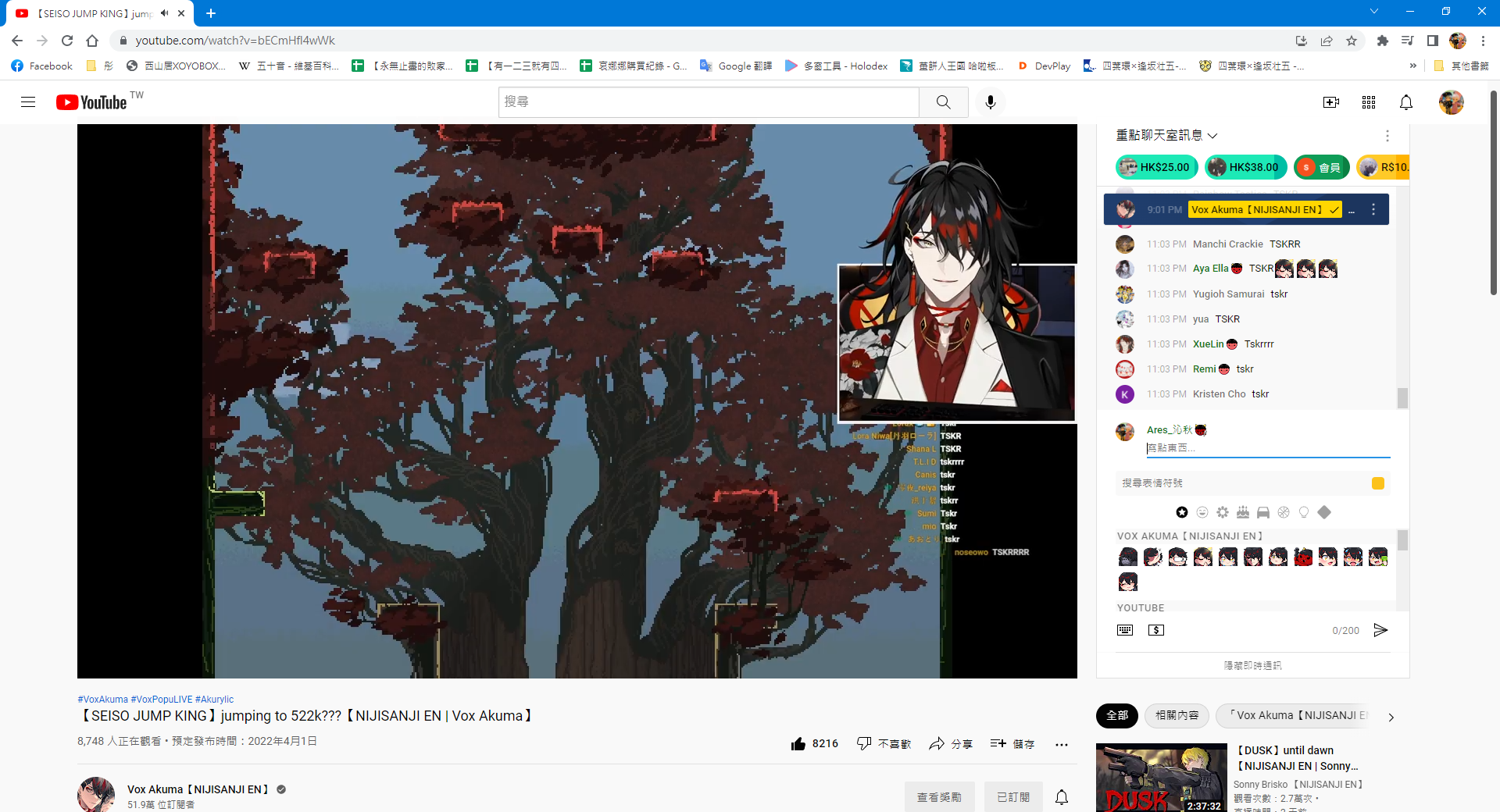Toggle channel notification bell beside 已訂閱

point(1062,797)
